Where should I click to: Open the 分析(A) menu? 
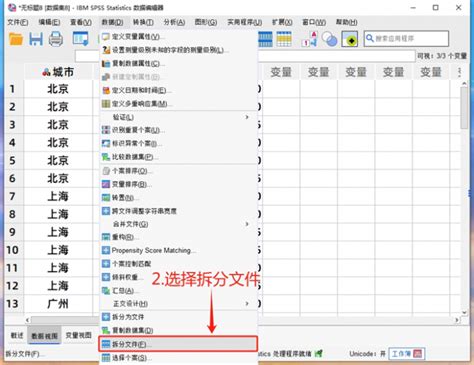174,22
